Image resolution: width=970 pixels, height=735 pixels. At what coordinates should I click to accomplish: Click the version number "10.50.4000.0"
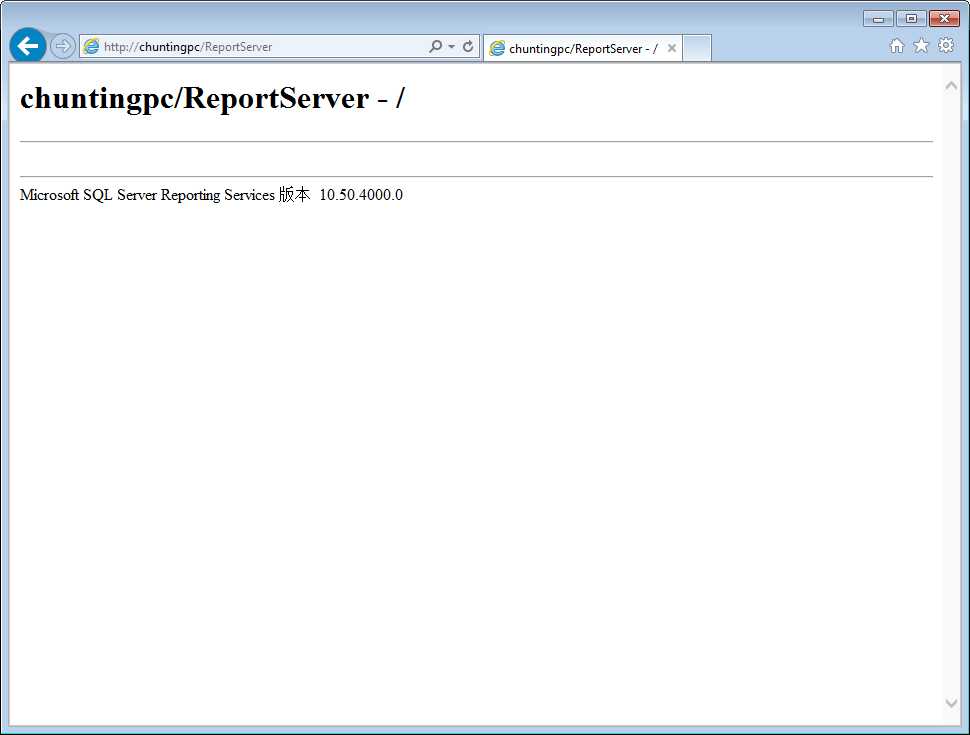pyautogui.click(x=361, y=195)
